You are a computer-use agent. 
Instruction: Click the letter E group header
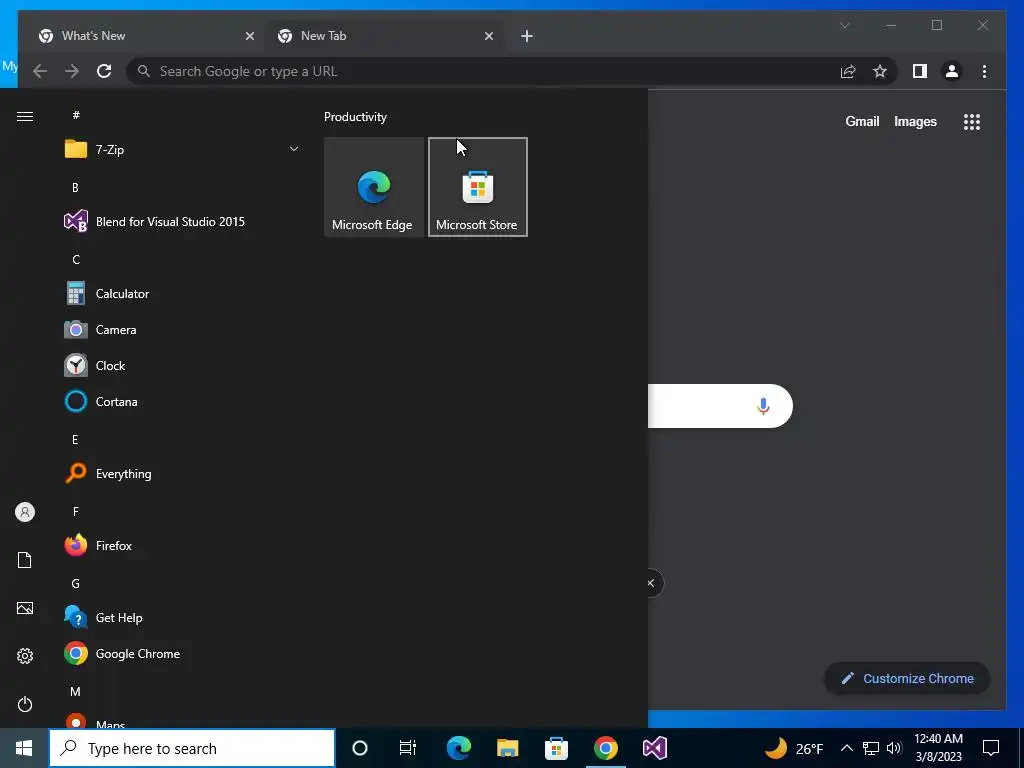(x=75, y=440)
